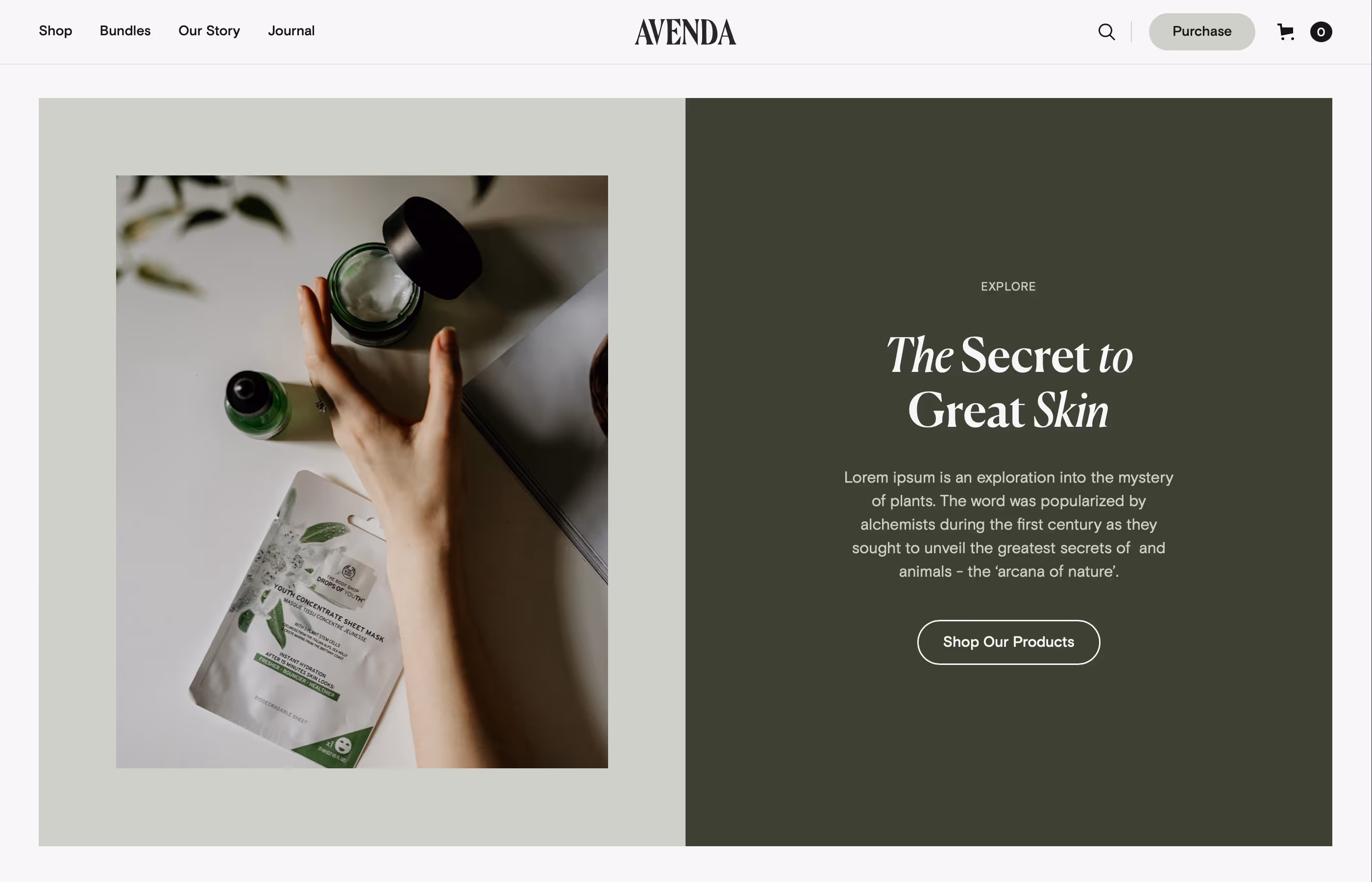This screenshot has height=882, width=1372.
Task: Click the Secret to Great Skin heading
Action: 1008,383
